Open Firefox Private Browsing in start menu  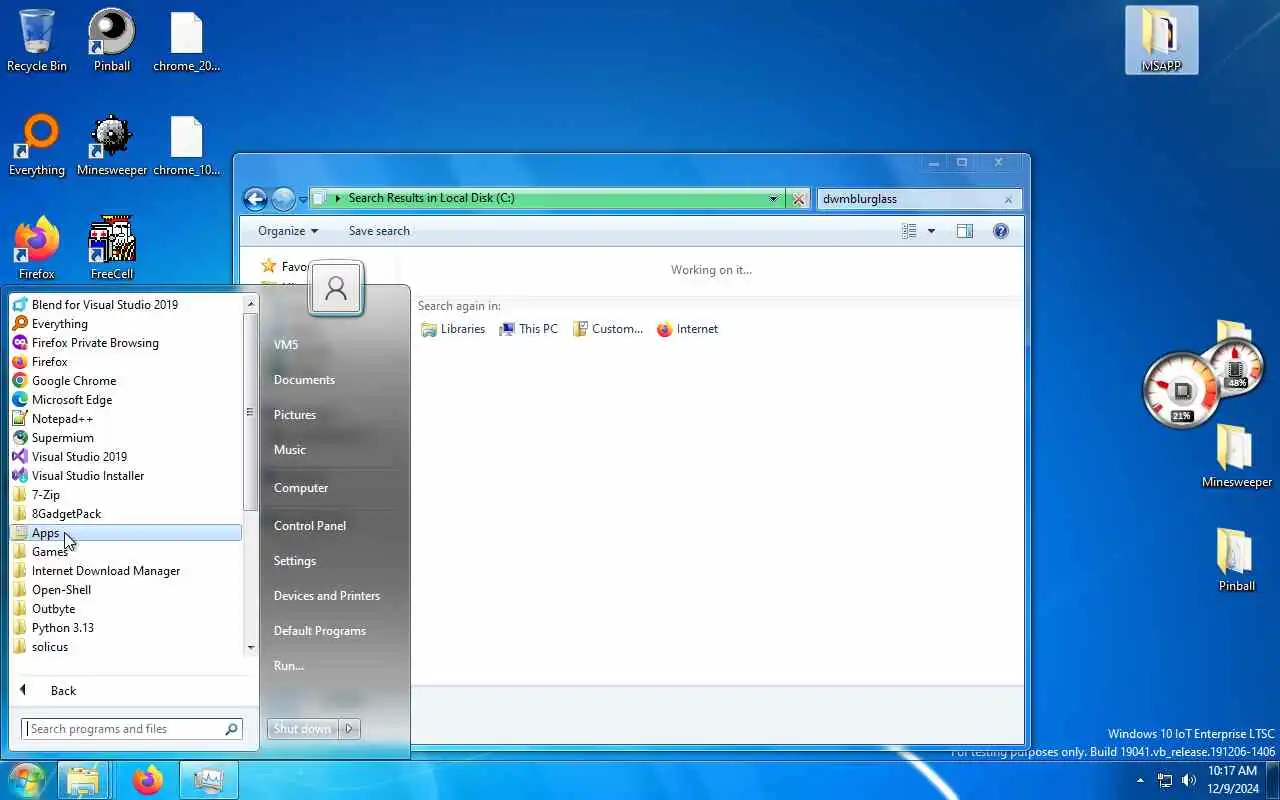pyautogui.click(x=126, y=343)
